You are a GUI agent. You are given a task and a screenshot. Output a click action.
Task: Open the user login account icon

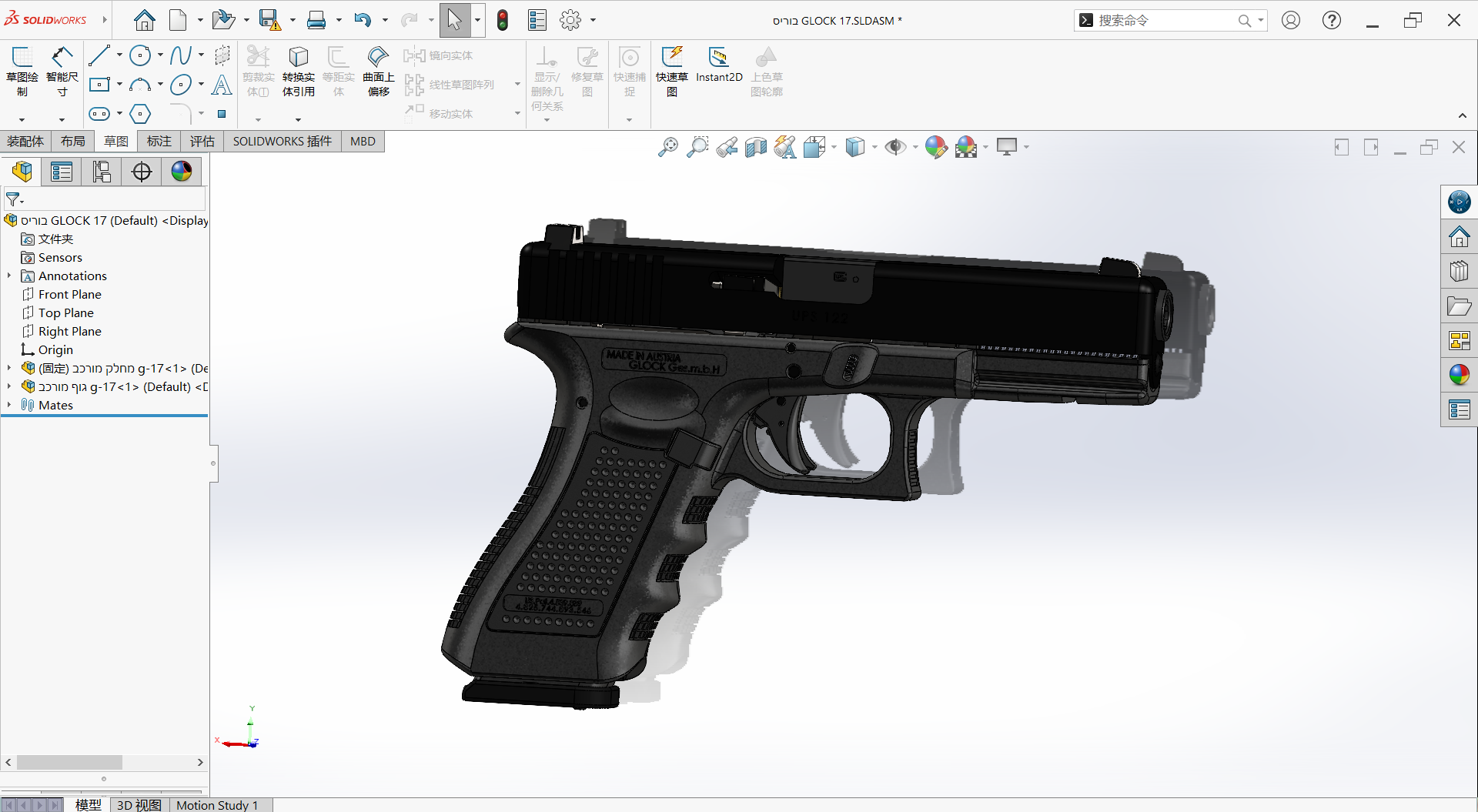tap(1291, 20)
